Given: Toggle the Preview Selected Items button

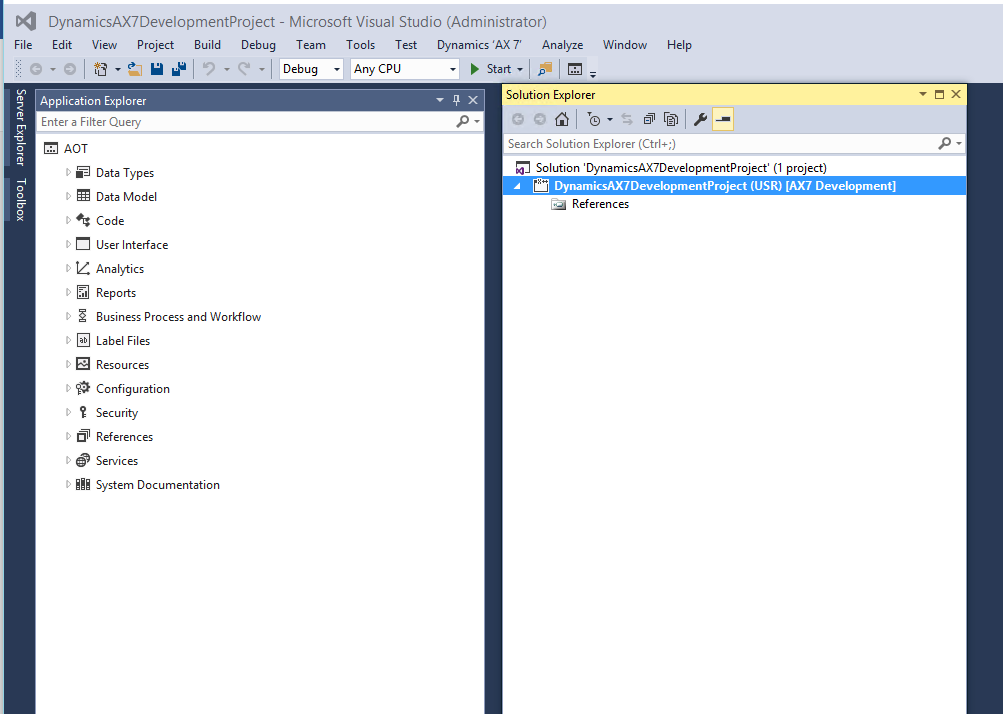Looking at the screenshot, I should point(723,120).
